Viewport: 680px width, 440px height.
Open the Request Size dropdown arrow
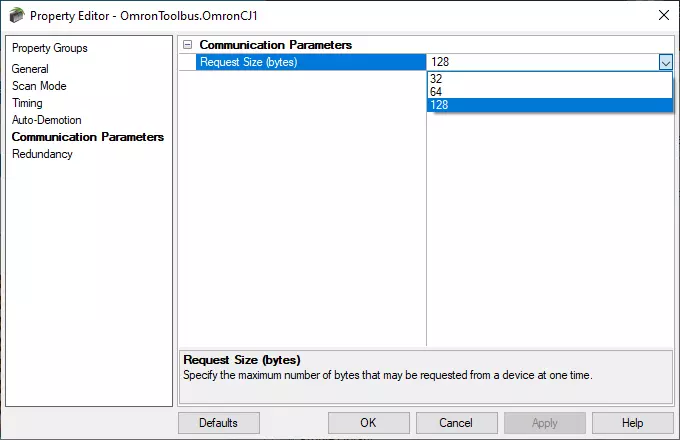(666, 62)
